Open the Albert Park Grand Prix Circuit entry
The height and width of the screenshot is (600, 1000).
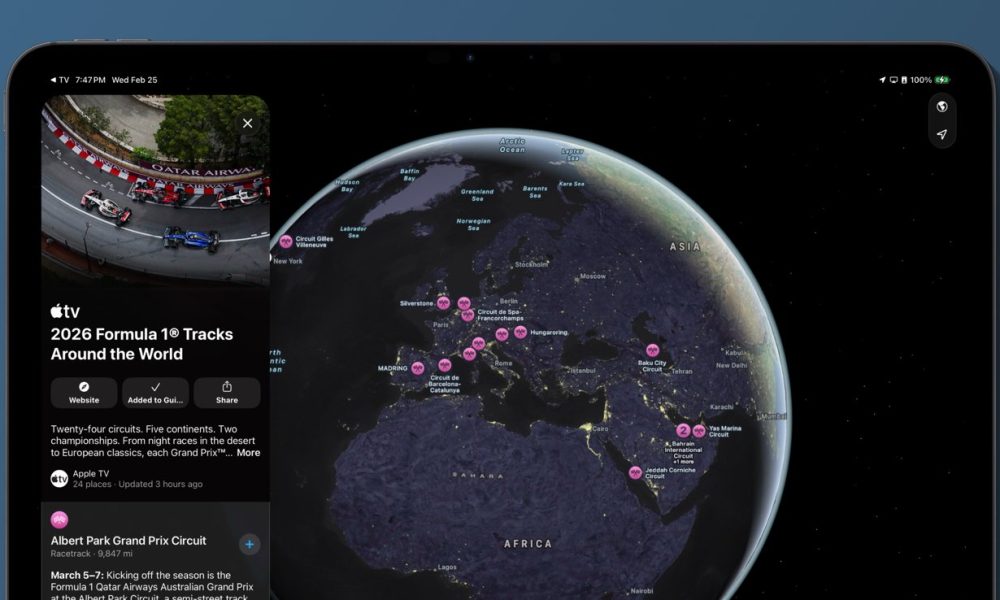pyautogui.click(x=129, y=541)
